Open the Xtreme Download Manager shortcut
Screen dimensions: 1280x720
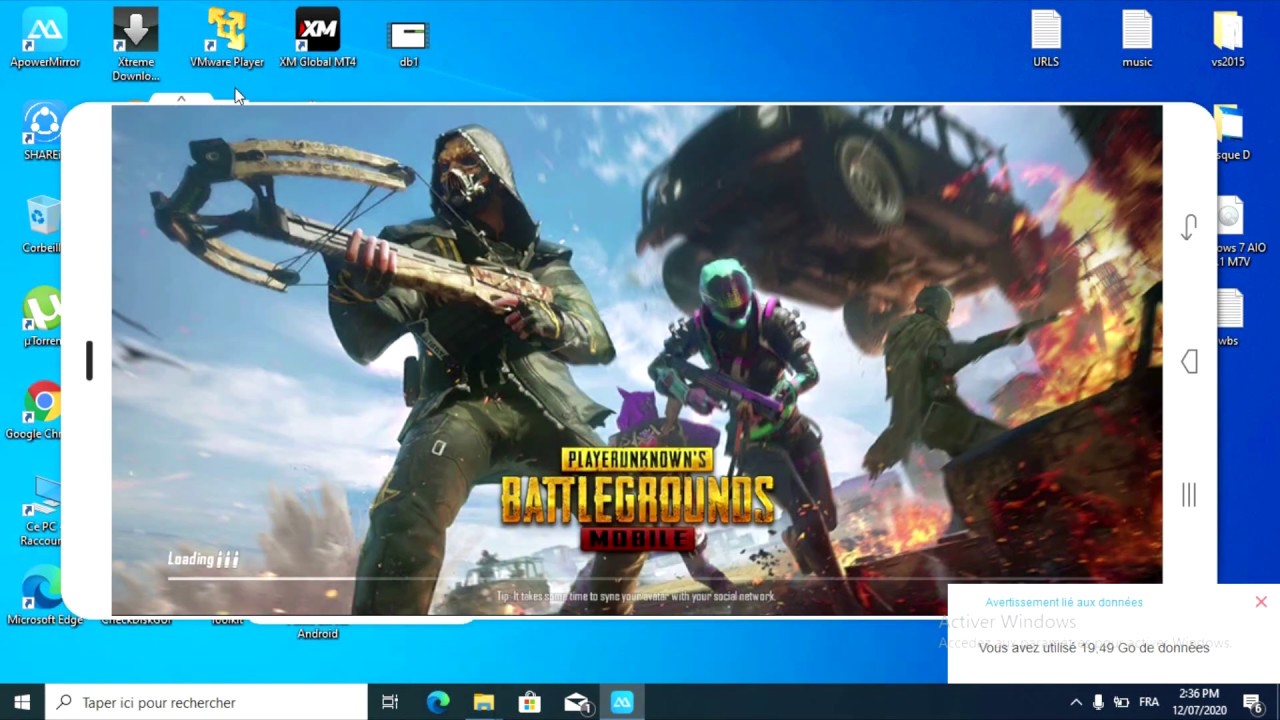click(x=135, y=45)
